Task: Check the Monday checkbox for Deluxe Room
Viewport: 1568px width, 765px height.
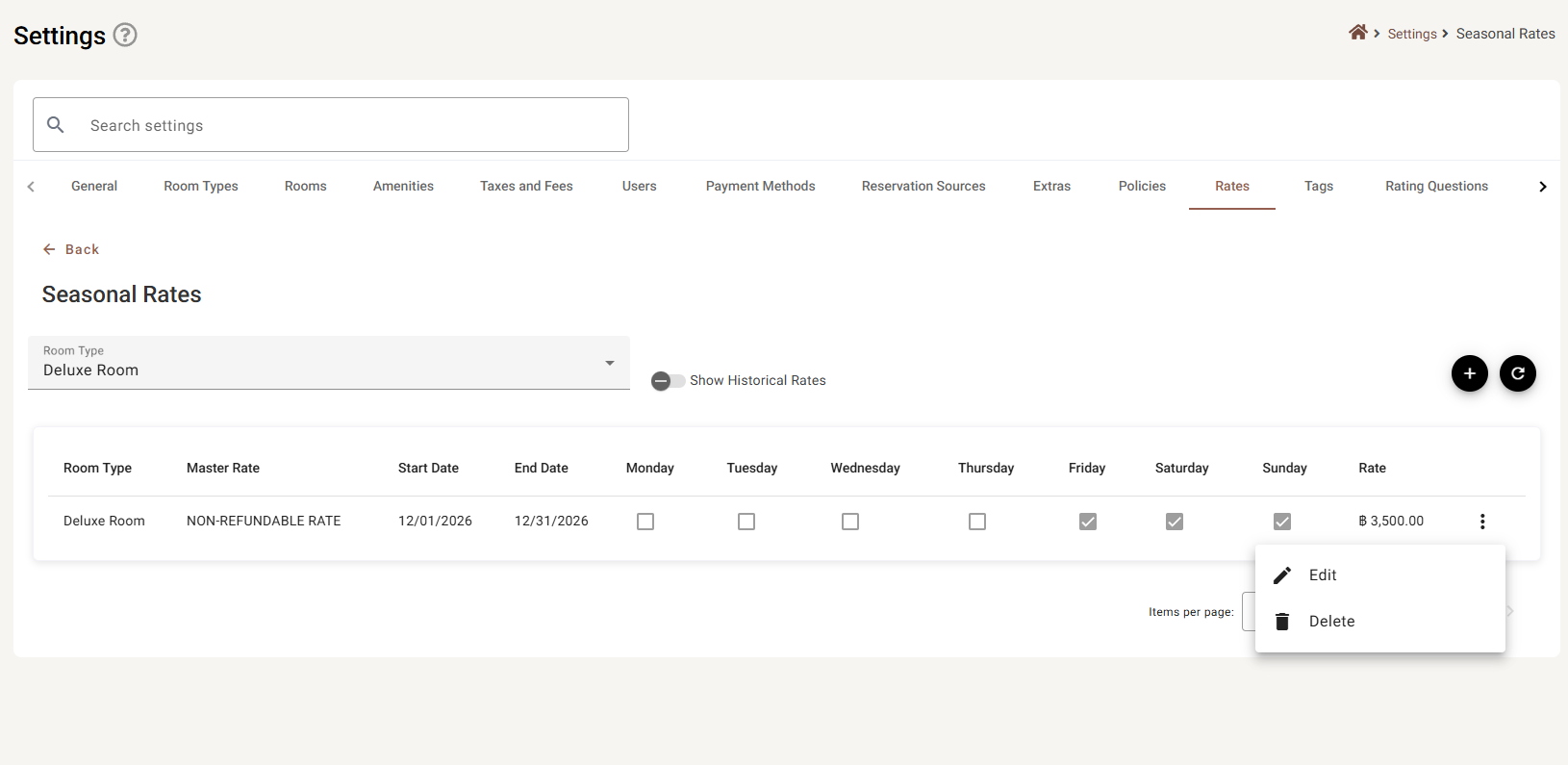Action: (x=645, y=522)
